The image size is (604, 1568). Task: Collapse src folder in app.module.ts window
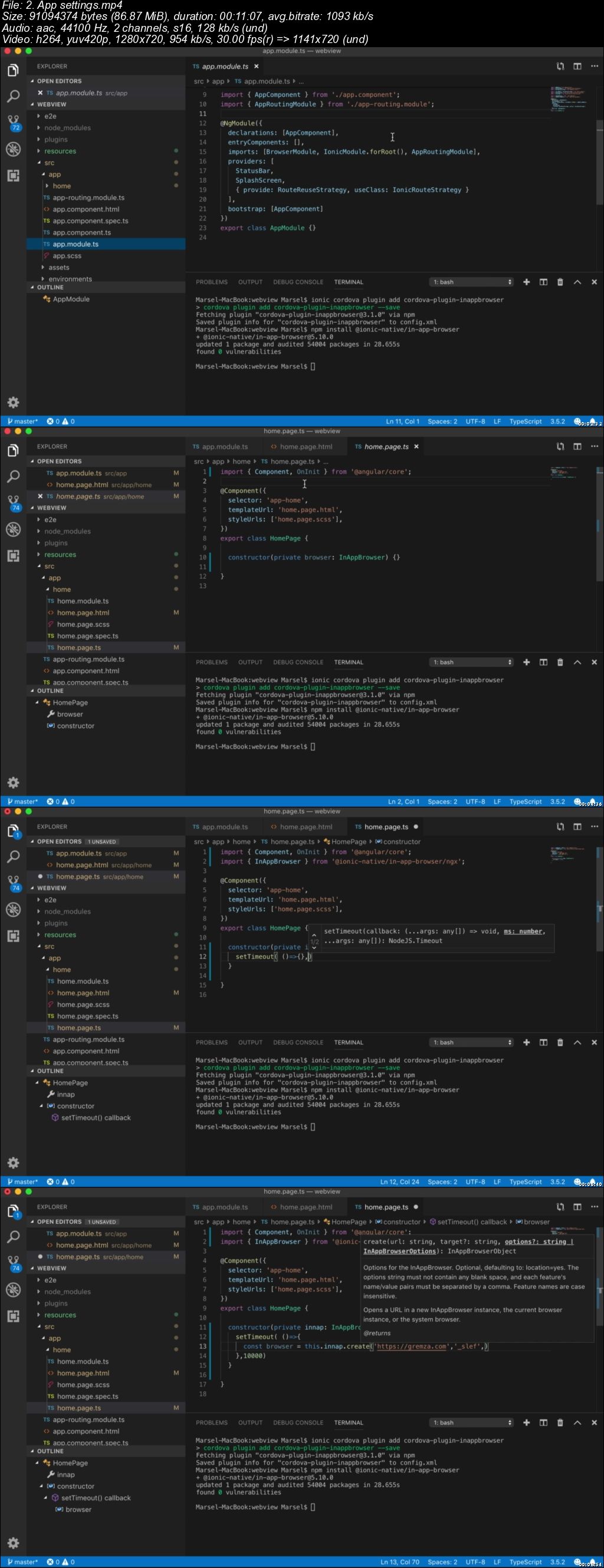49,163
